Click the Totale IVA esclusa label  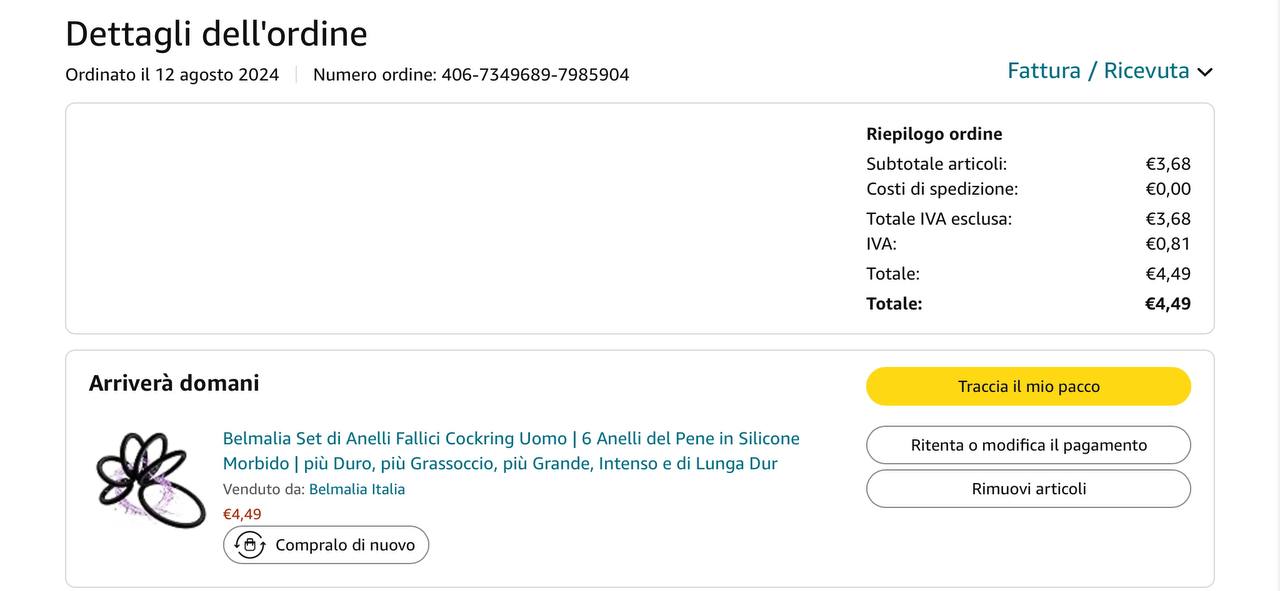(x=939, y=219)
